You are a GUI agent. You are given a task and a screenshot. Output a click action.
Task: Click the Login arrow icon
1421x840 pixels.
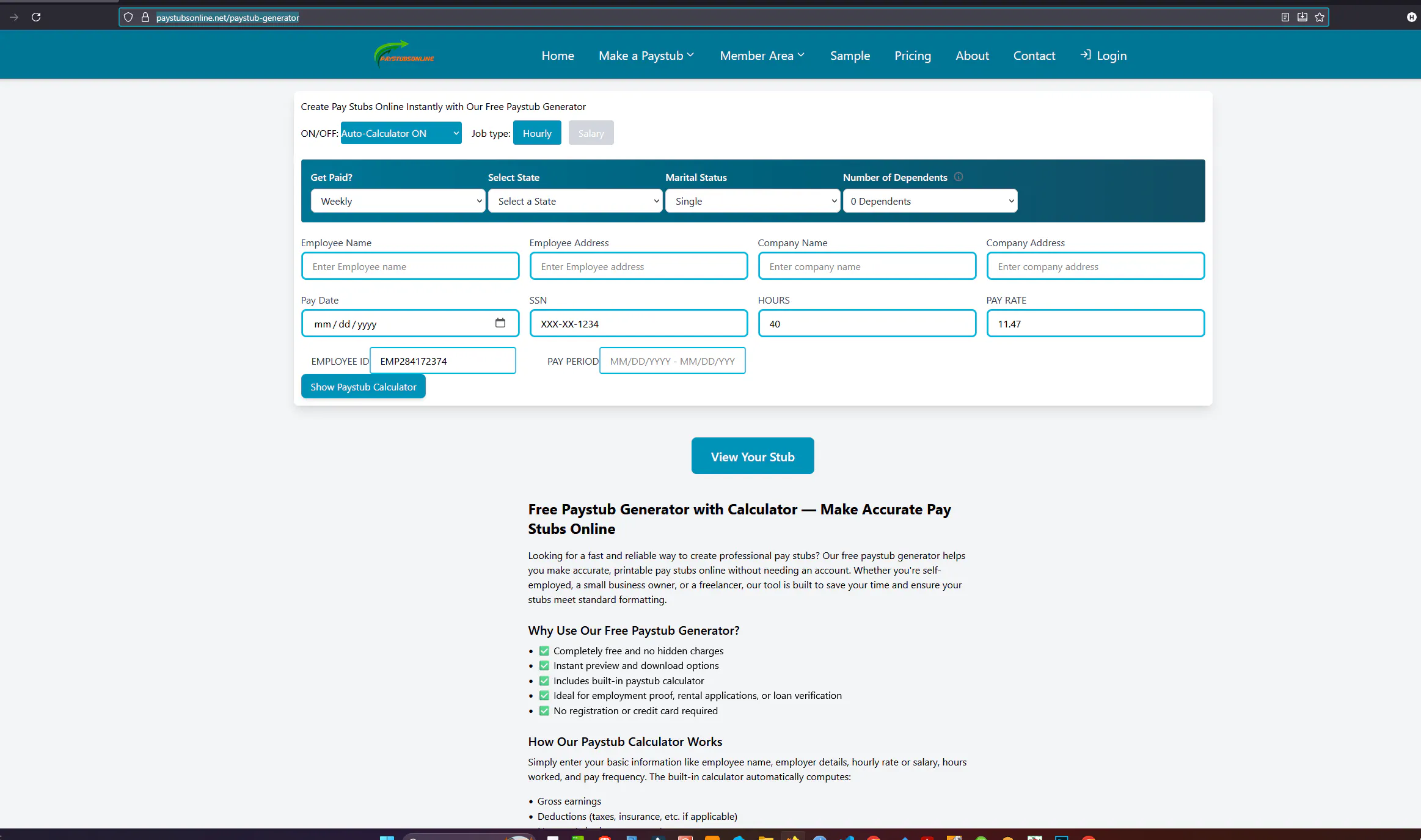(x=1086, y=55)
